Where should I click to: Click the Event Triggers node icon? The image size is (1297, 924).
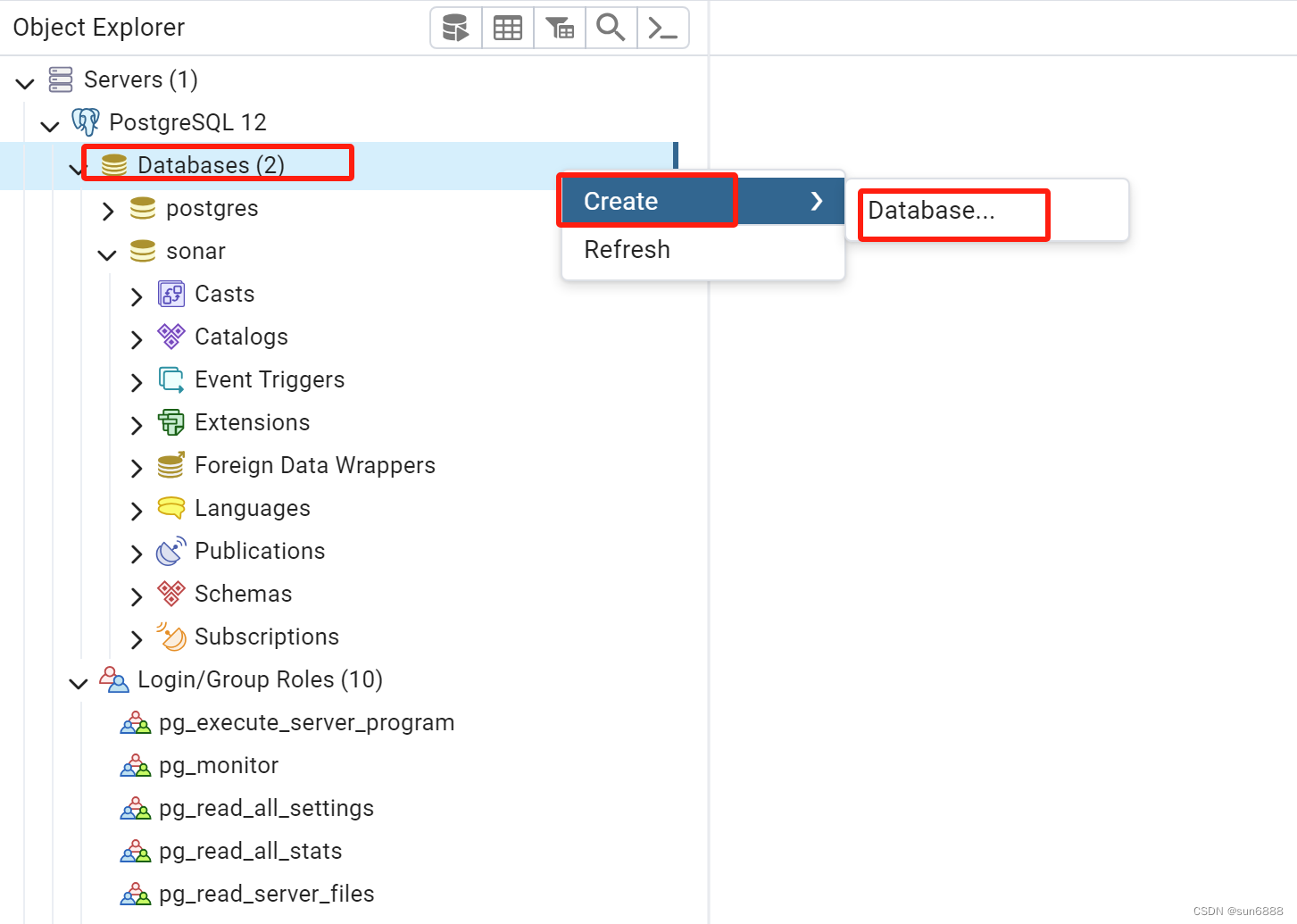click(x=171, y=379)
